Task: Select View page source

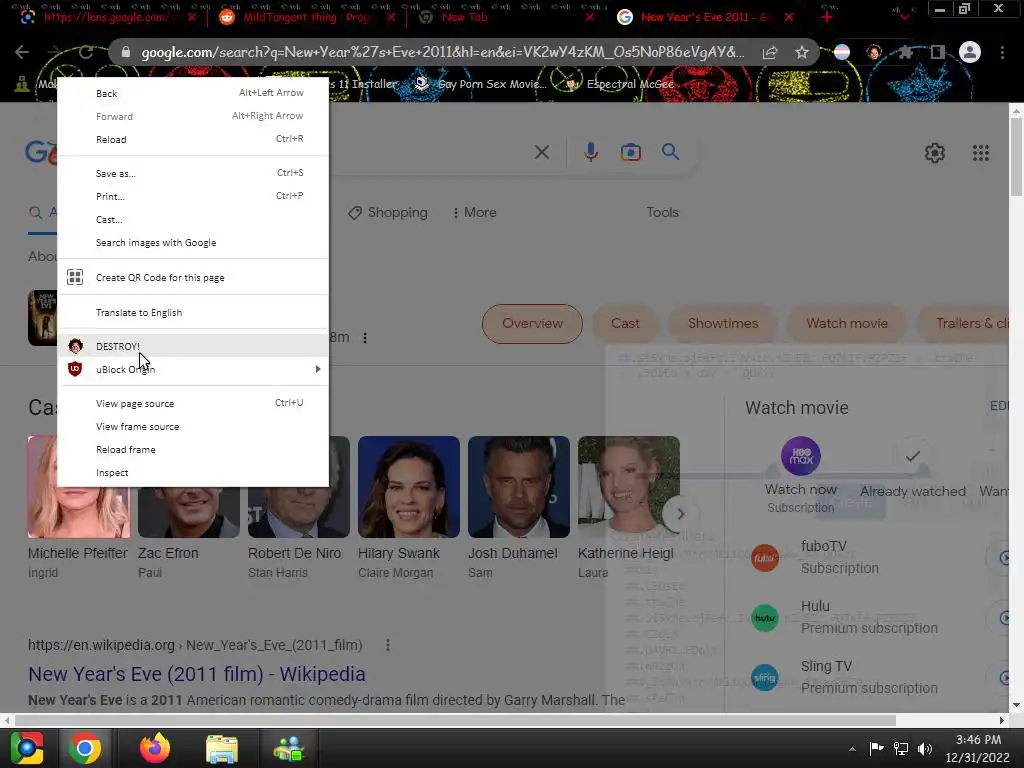Action: click(x=193, y=403)
